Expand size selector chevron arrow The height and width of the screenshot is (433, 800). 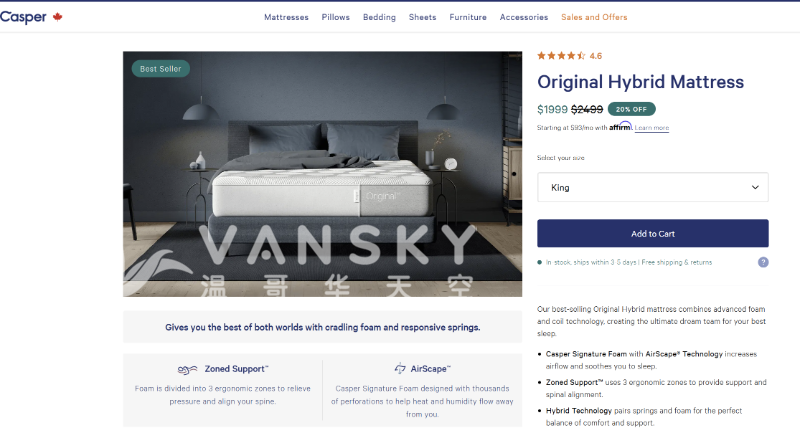click(755, 187)
